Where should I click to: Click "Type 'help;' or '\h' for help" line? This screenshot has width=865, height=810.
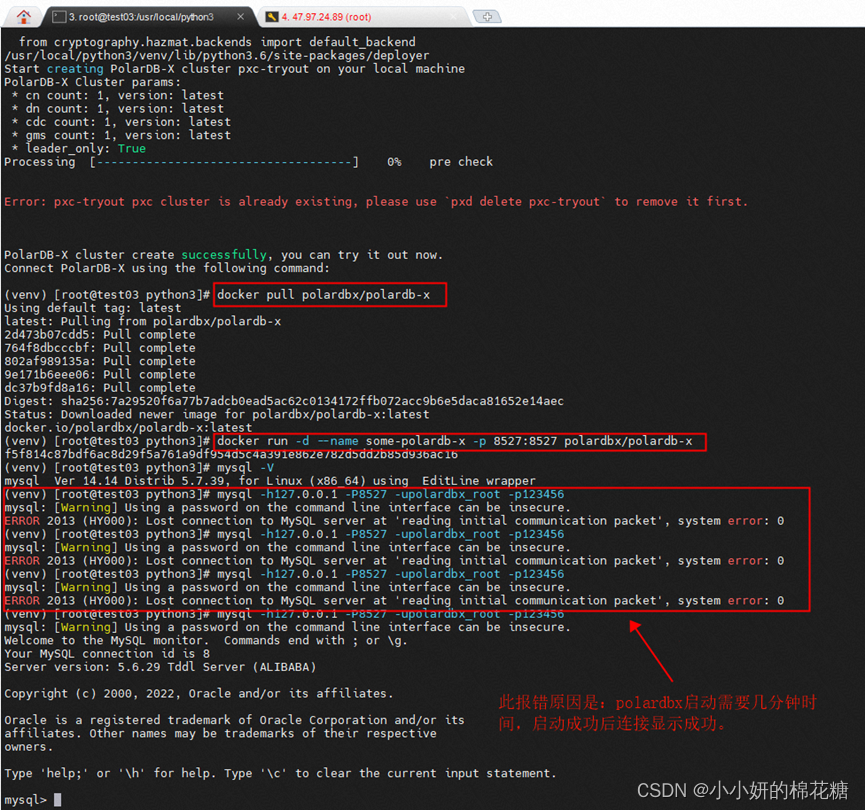(x=280, y=774)
